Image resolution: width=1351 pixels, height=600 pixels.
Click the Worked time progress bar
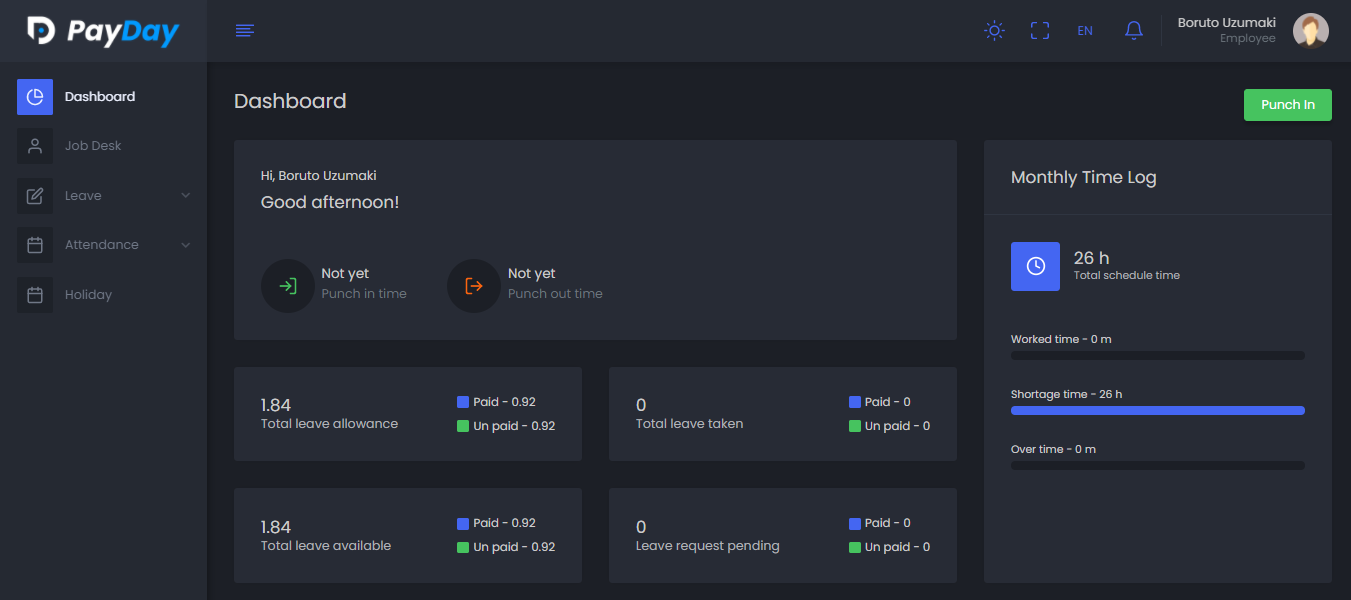pos(1158,355)
